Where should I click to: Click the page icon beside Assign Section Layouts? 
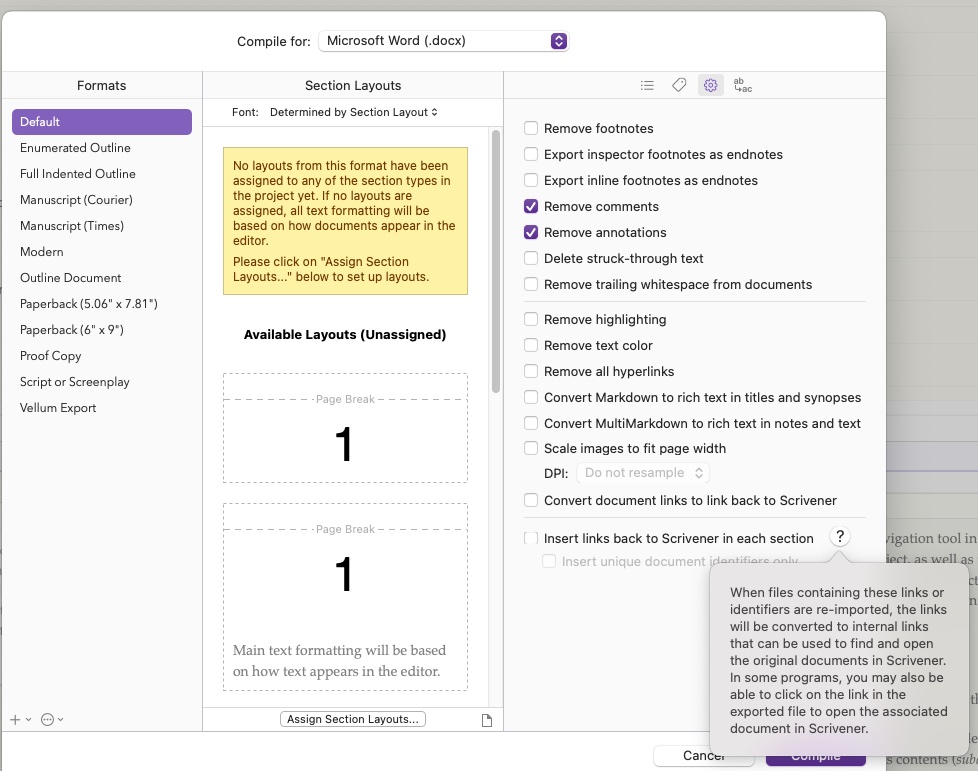(x=487, y=720)
